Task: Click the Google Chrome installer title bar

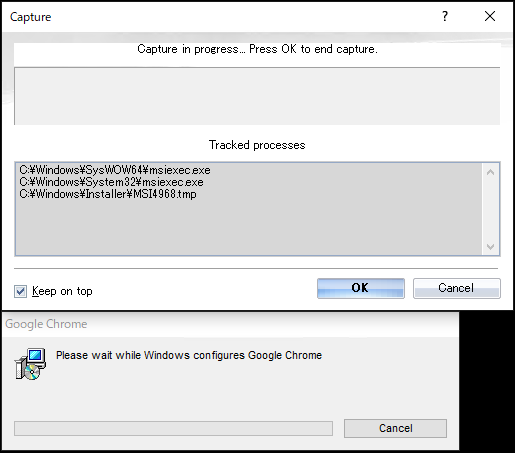Action: click(x=231, y=324)
